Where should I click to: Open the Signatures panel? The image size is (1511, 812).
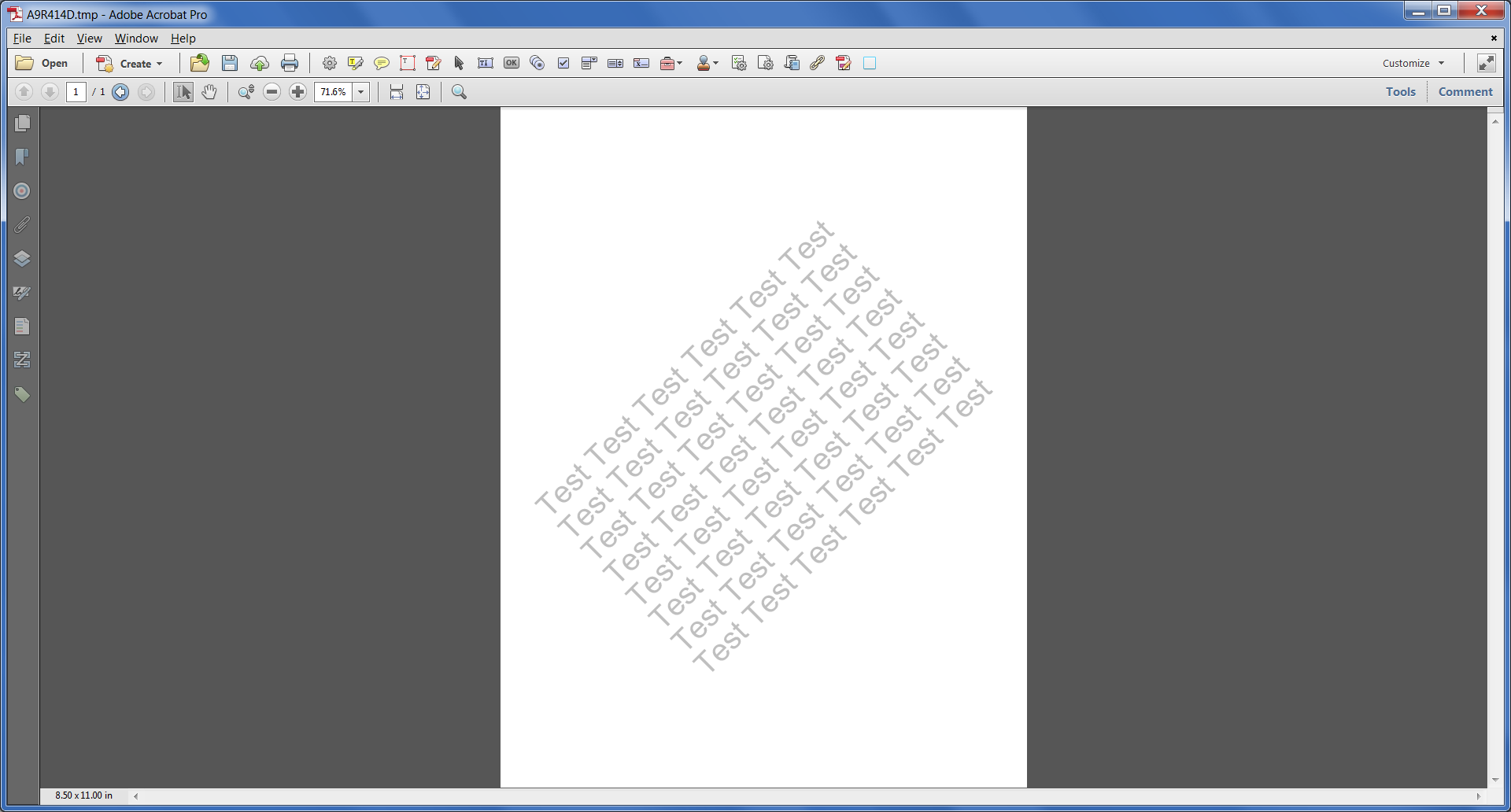coord(22,293)
